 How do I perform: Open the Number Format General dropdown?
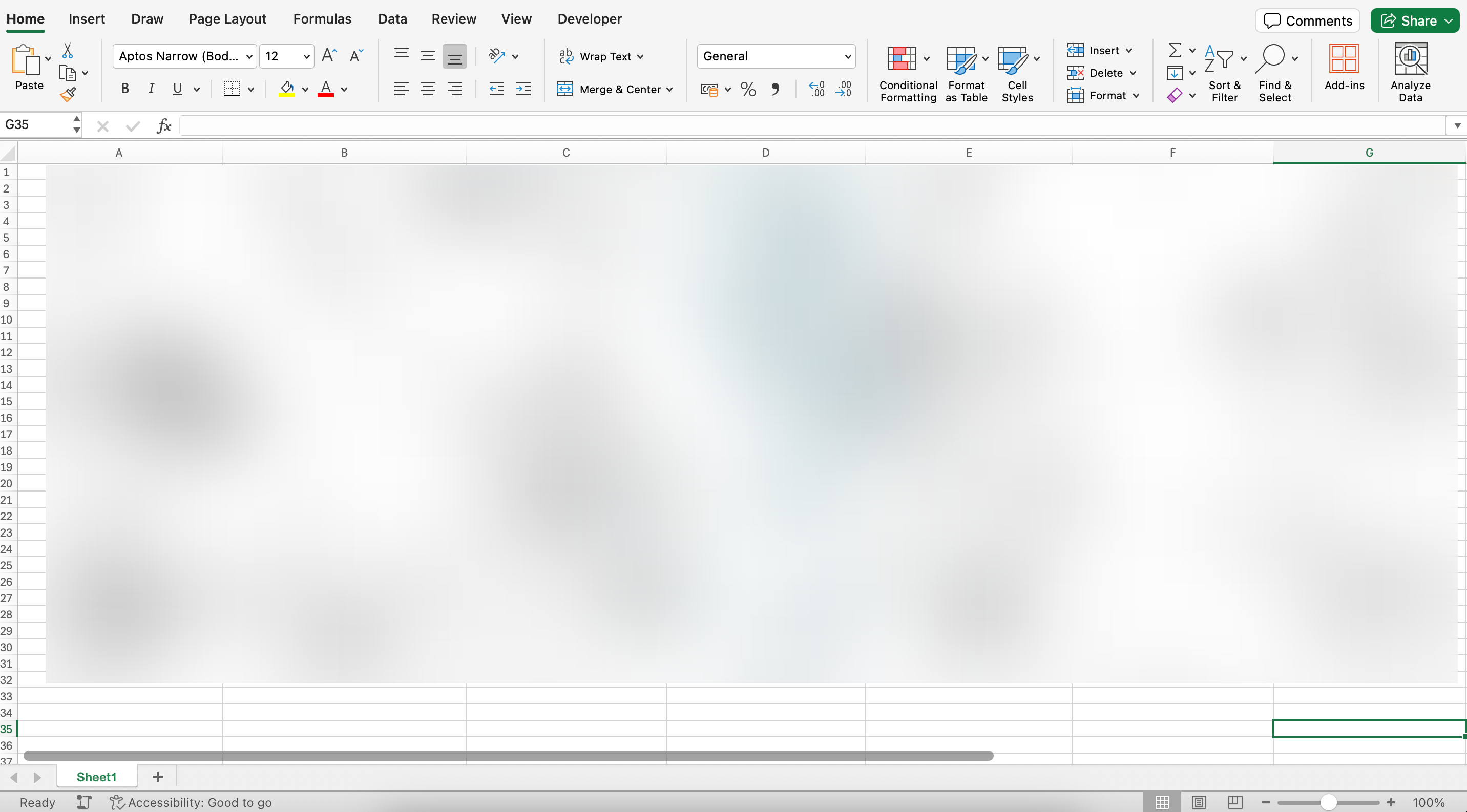point(847,56)
